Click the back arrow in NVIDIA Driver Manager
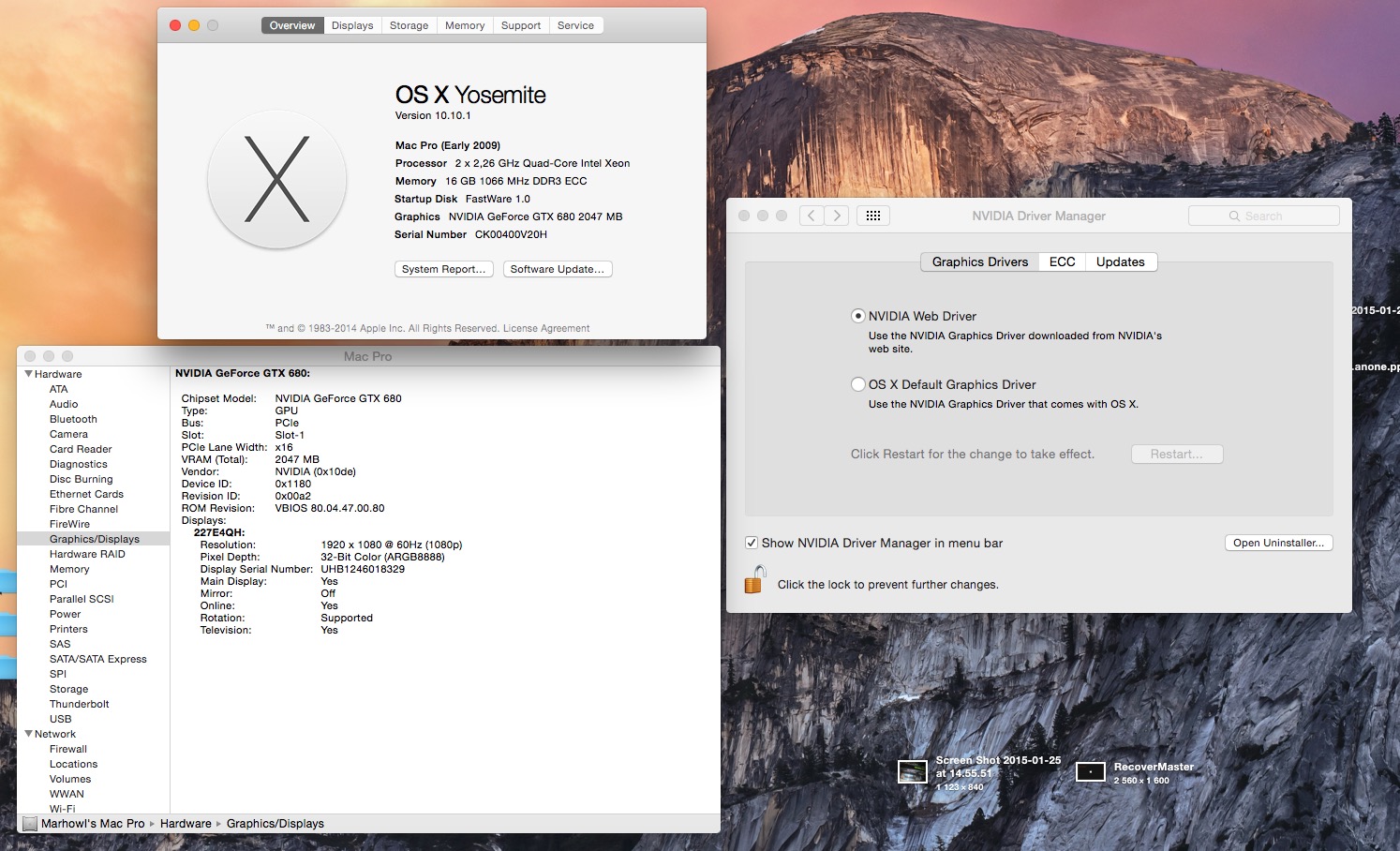The height and width of the screenshot is (851, 1400). point(812,216)
